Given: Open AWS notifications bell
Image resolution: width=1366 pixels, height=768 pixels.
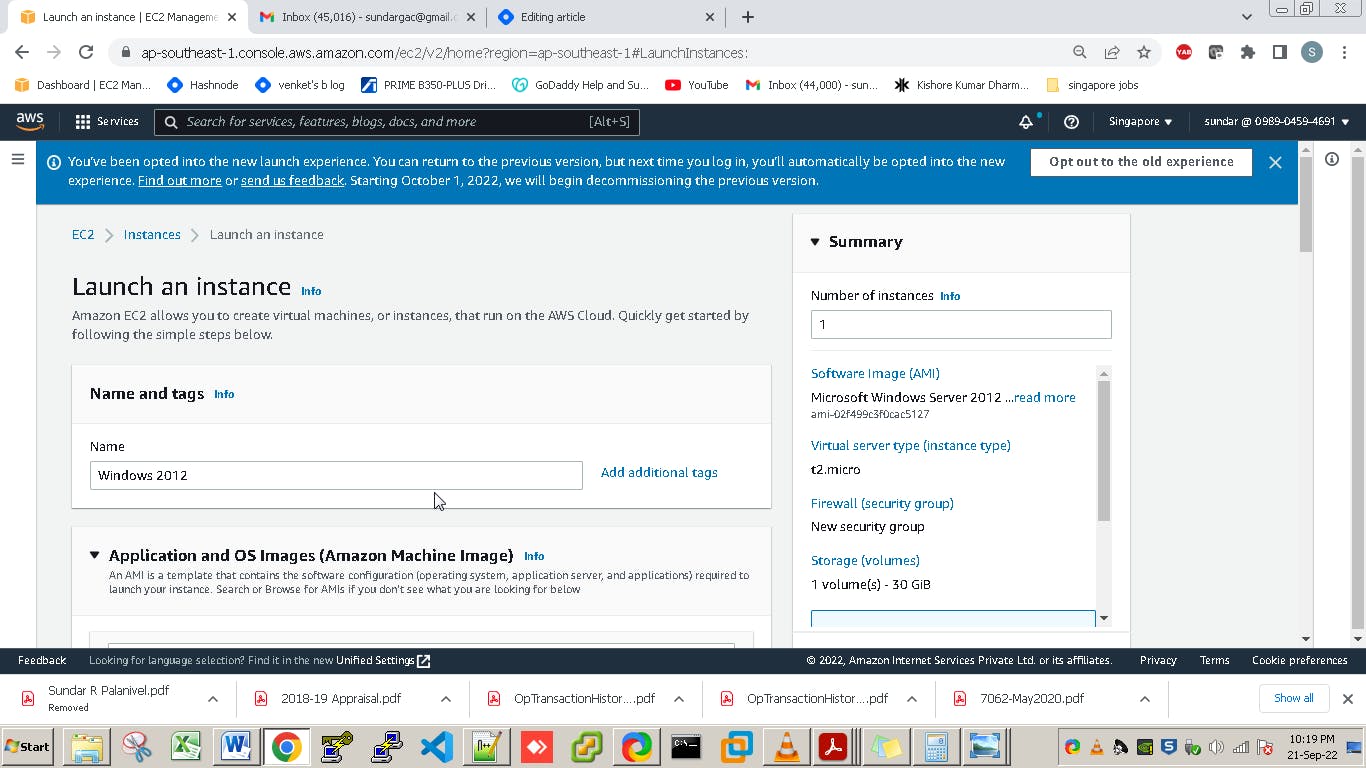Looking at the screenshot, I should tap(1026, 121).
